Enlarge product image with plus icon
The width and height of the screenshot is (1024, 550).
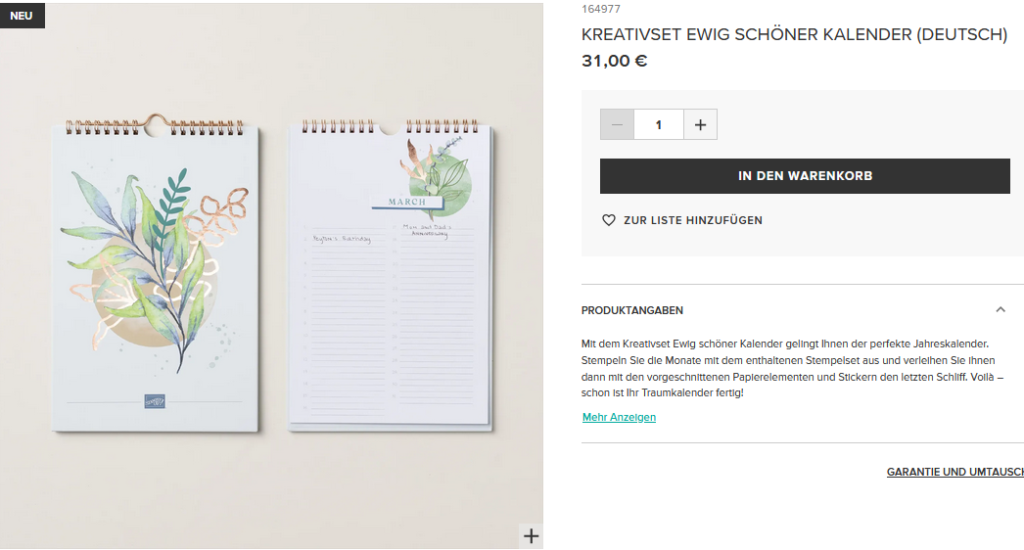(531, 536)
